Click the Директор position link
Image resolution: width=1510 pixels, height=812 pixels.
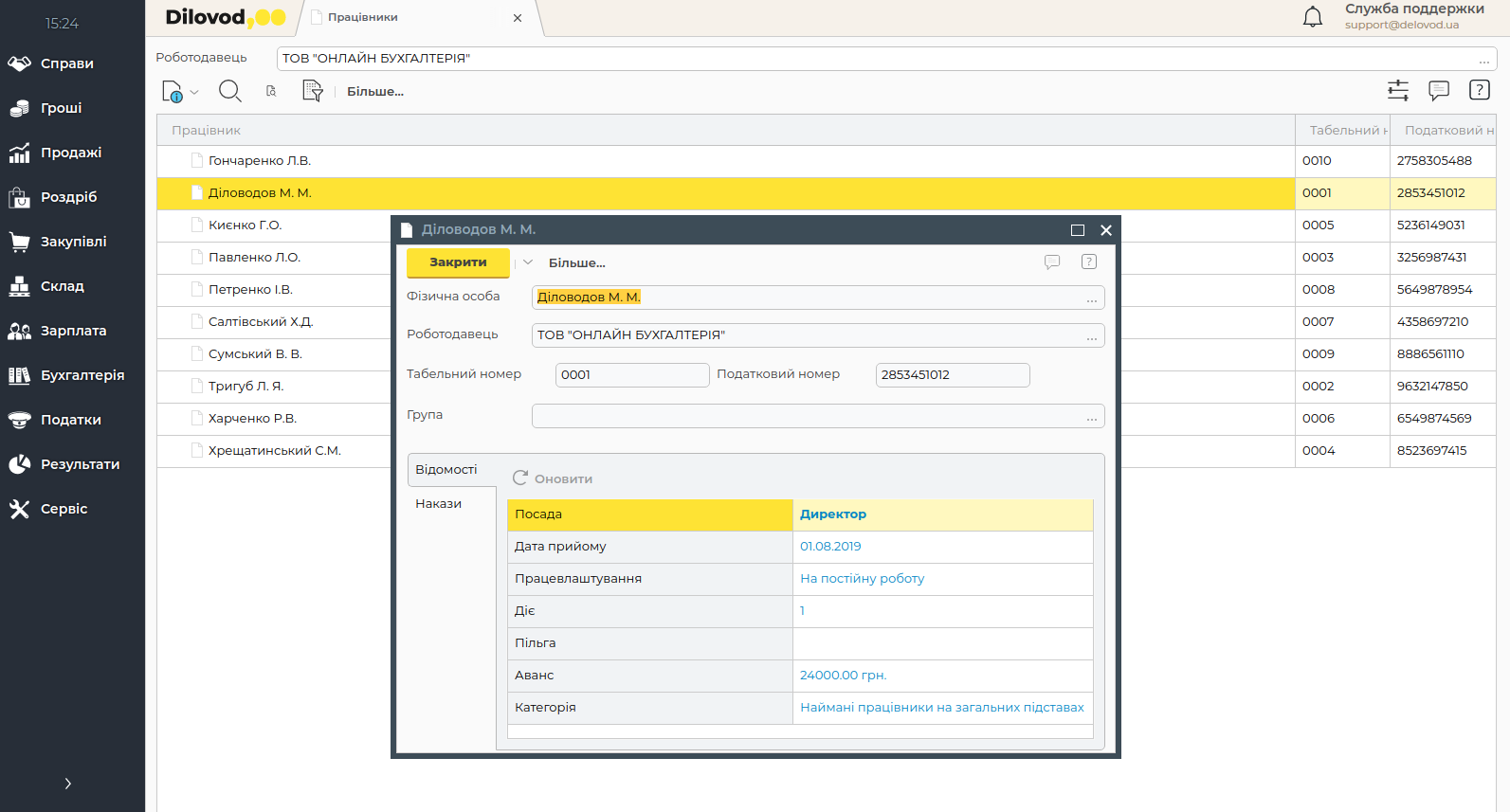point(832,514)
